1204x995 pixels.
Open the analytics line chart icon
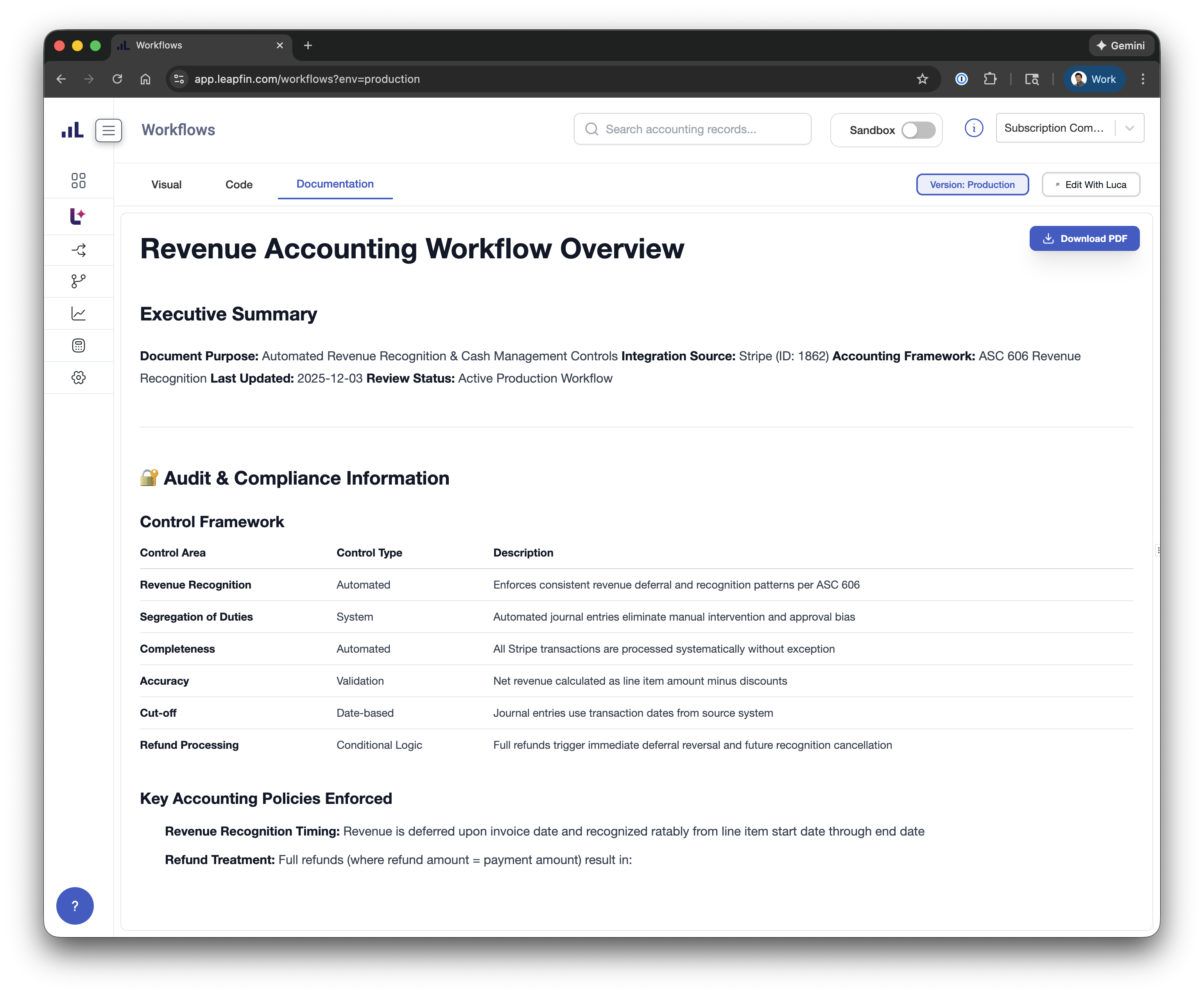coord(78,313)
